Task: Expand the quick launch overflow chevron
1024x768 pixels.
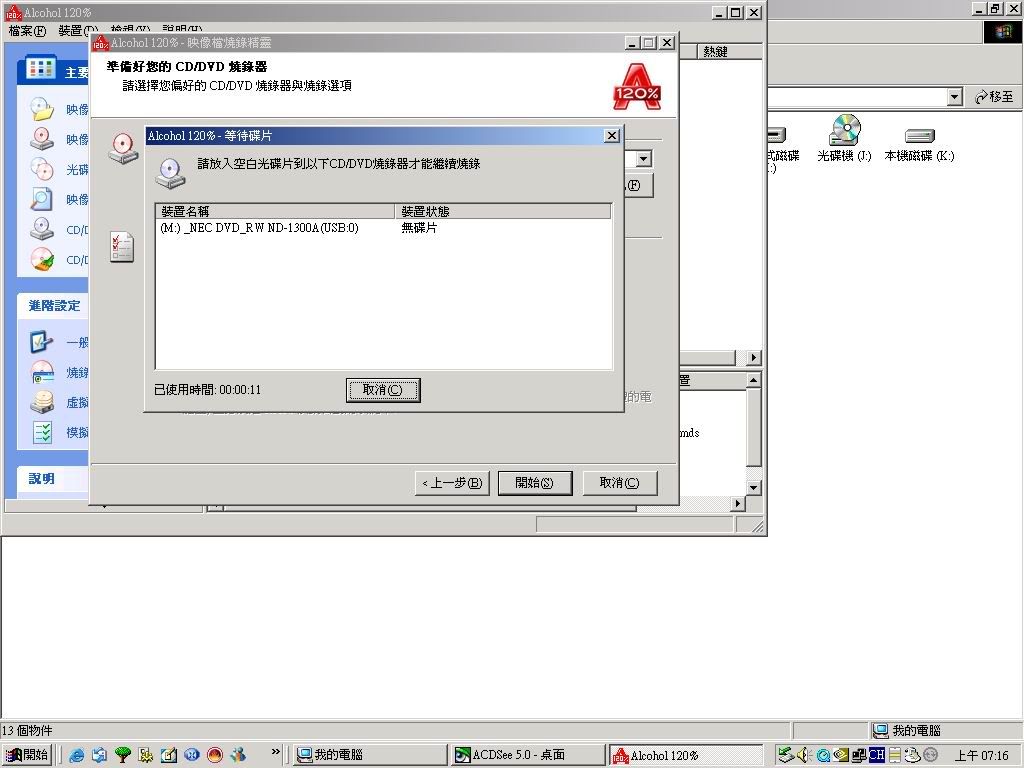Action: coord(276,752)
